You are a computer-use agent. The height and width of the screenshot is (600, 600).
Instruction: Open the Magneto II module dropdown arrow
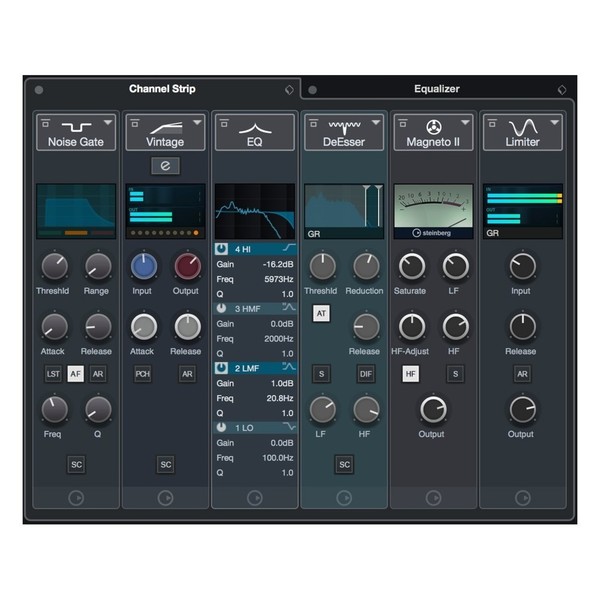(x=465, y=122)
